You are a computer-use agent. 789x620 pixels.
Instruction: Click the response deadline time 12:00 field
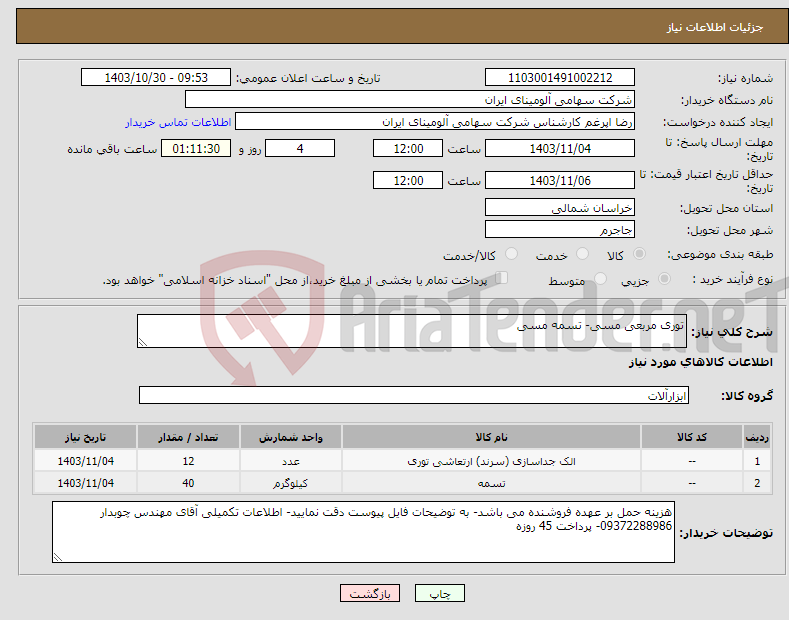coord(408,148)
